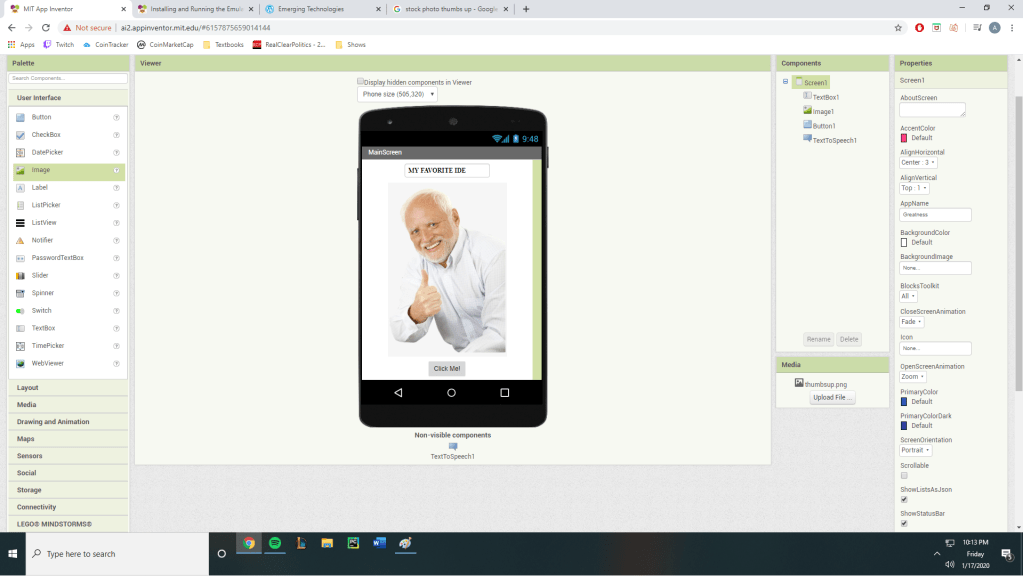This screenshot has width=1023, height=576.
Task: Click the TextToSpeech1 non-visible component icon
Action: tap(452, 446)
